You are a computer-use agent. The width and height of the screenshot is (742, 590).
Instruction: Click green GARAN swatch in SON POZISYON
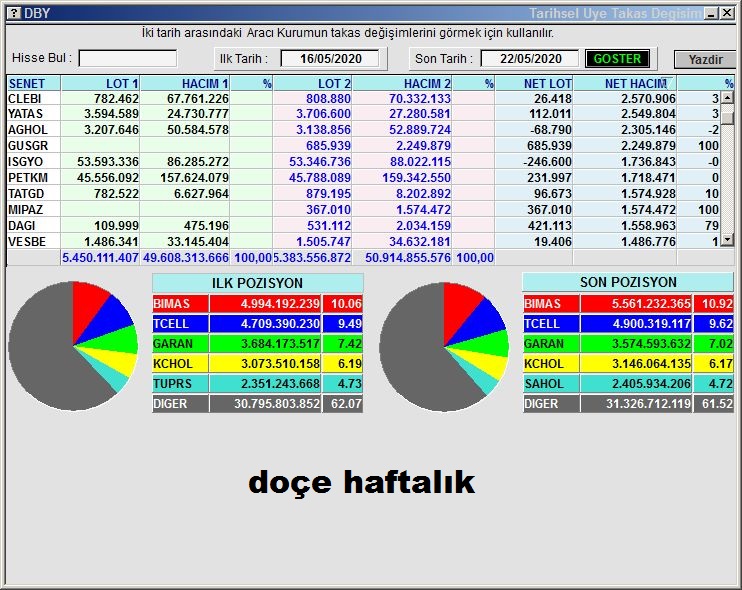click(x=551, y=344)
